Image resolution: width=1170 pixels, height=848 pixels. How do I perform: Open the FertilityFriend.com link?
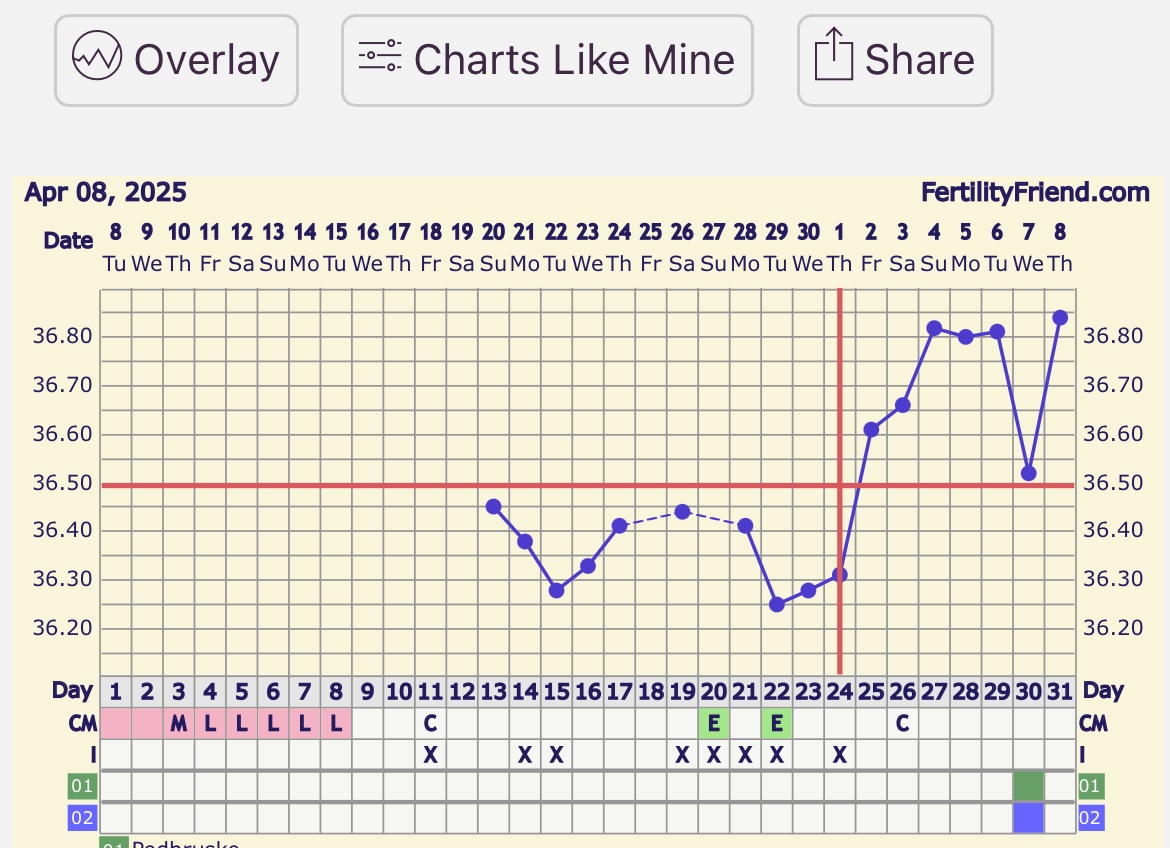coord(1035,192)
